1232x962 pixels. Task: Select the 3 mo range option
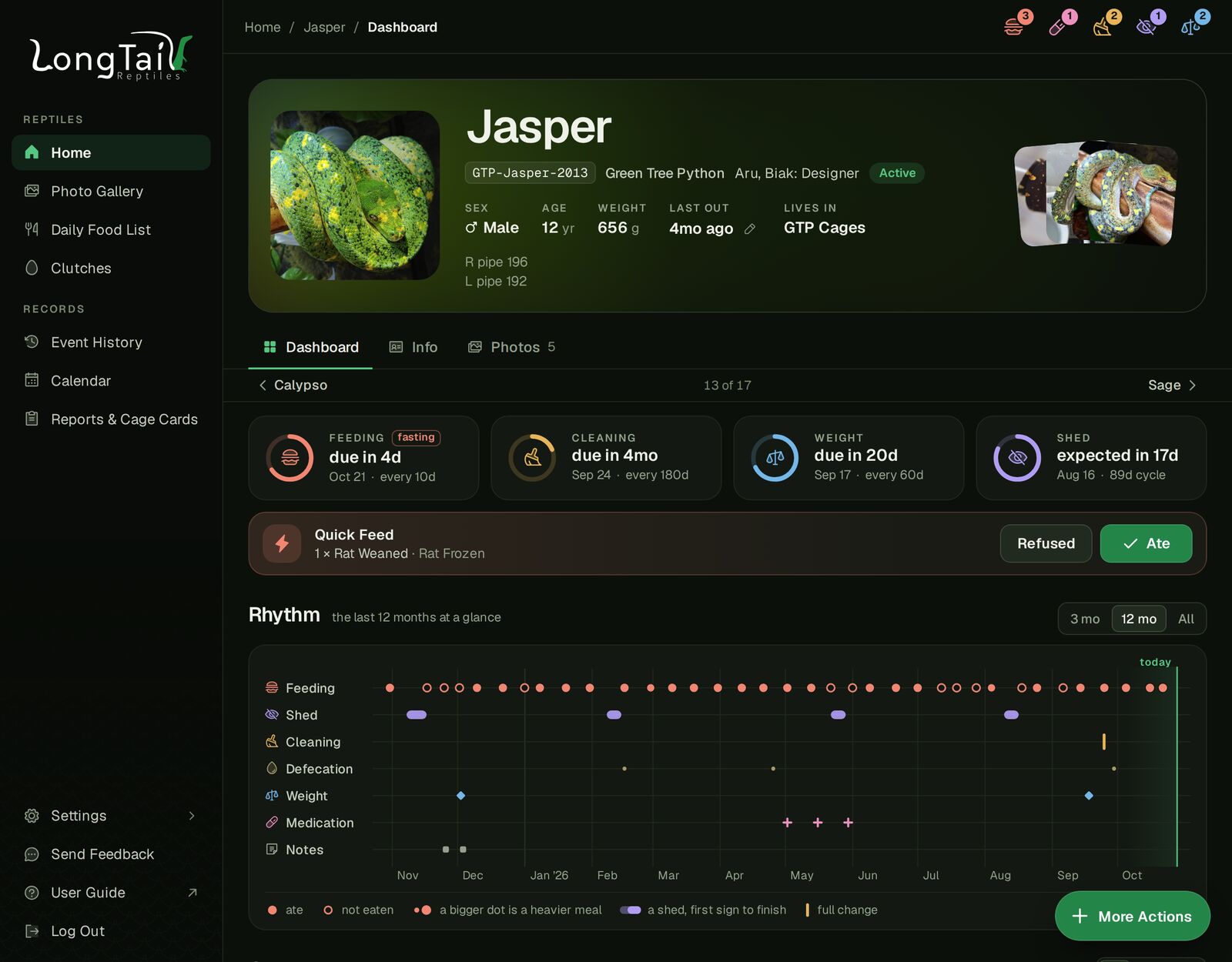pos(1085,619)
